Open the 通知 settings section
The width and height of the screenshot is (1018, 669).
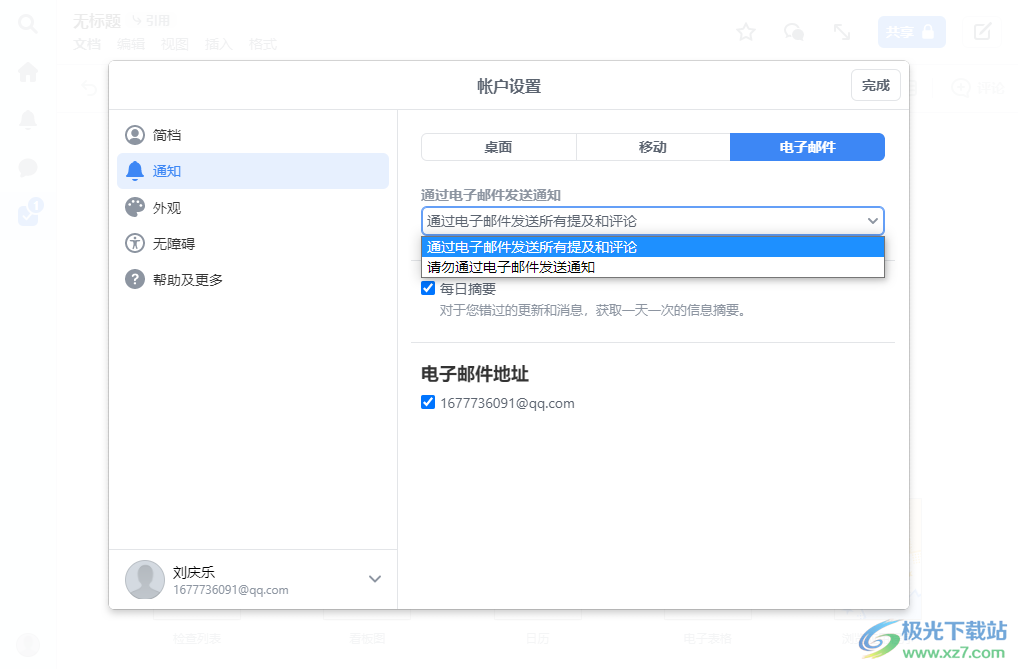pyautogui.click(x=253, y=171)
